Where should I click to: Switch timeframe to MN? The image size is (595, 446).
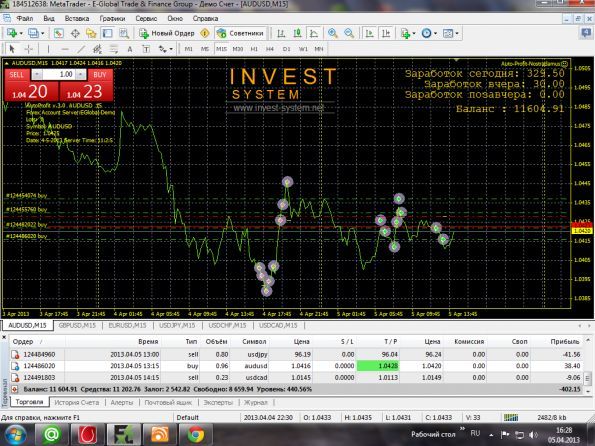[x=319, y=49]
